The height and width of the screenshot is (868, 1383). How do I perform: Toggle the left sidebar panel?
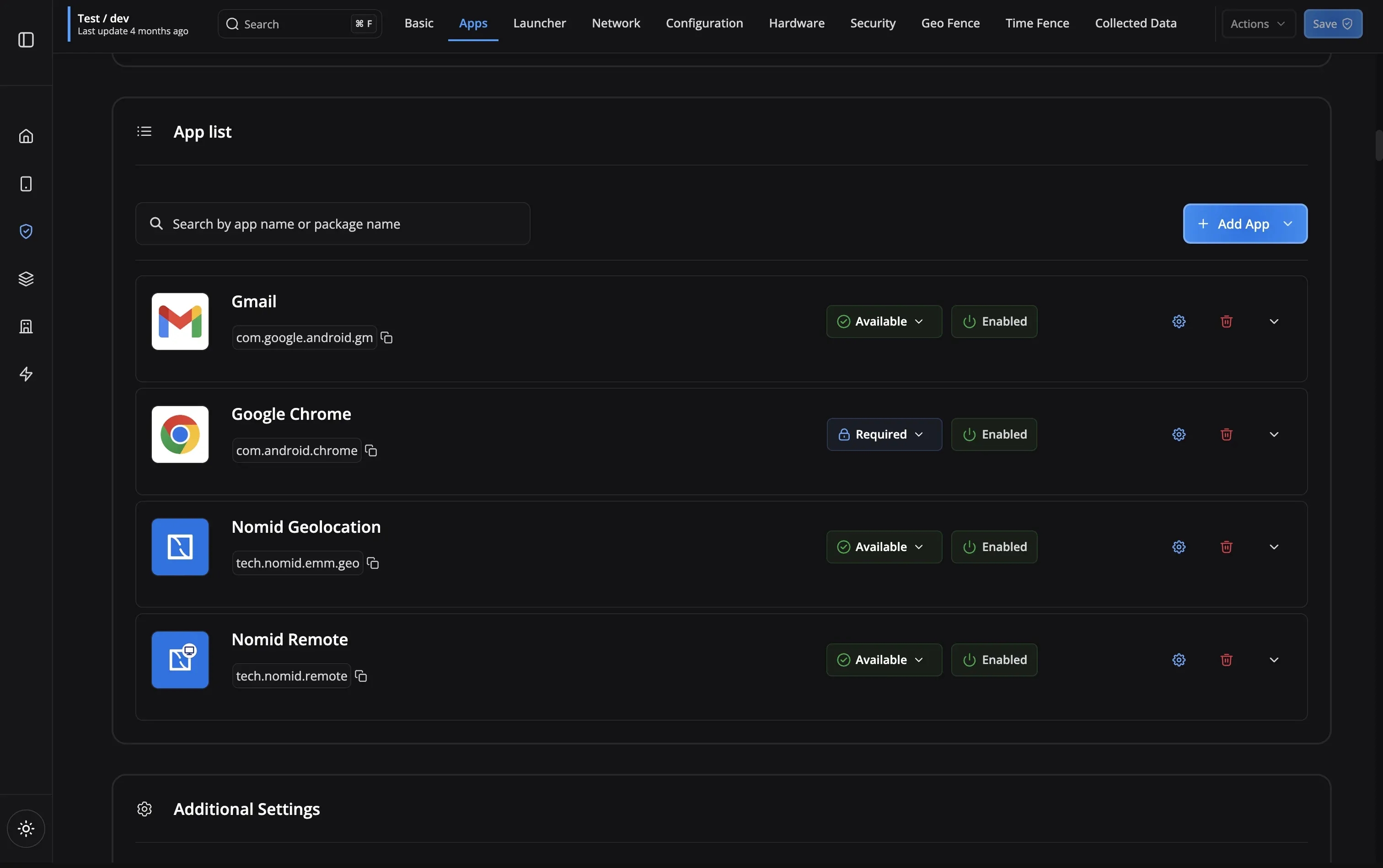coord(26,40)
